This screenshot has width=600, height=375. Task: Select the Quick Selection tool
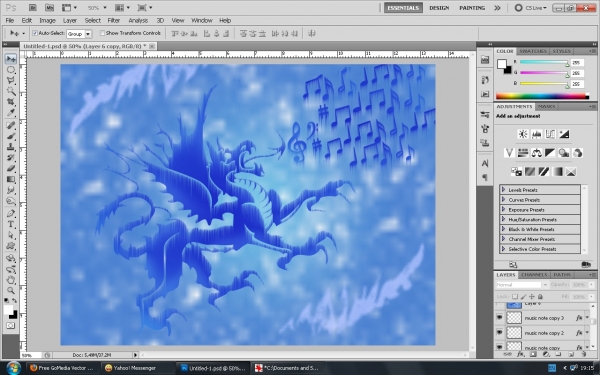click(x=11, y=91)
